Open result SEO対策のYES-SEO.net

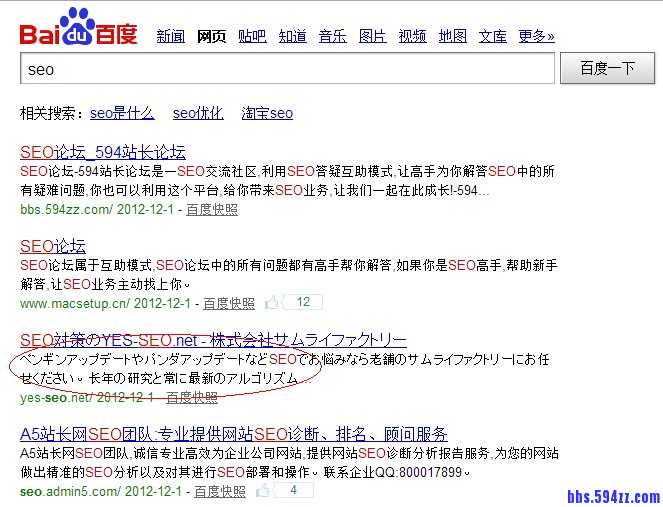[x=213, y=340]
